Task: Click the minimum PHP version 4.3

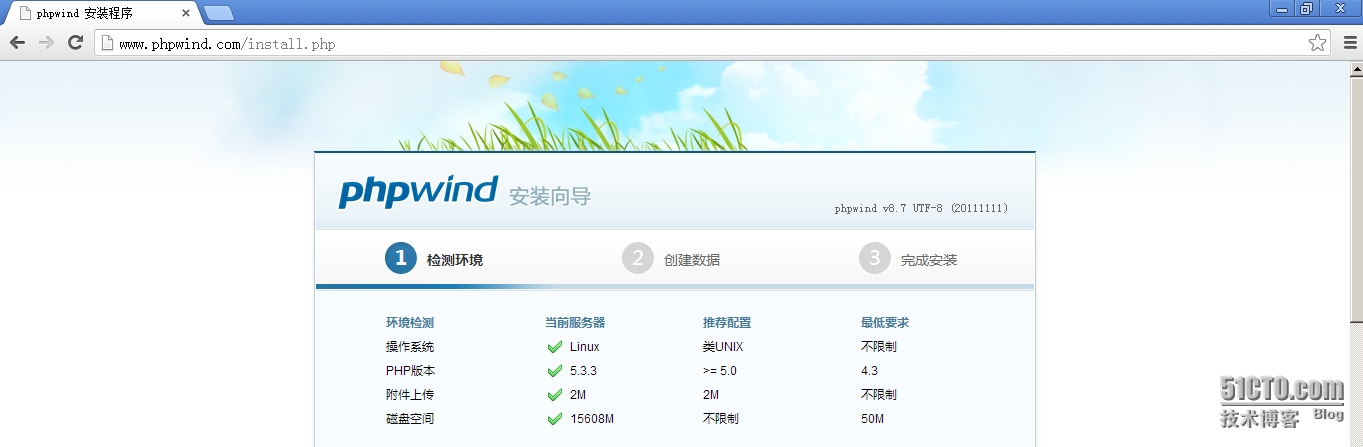Action: point(870,371)
